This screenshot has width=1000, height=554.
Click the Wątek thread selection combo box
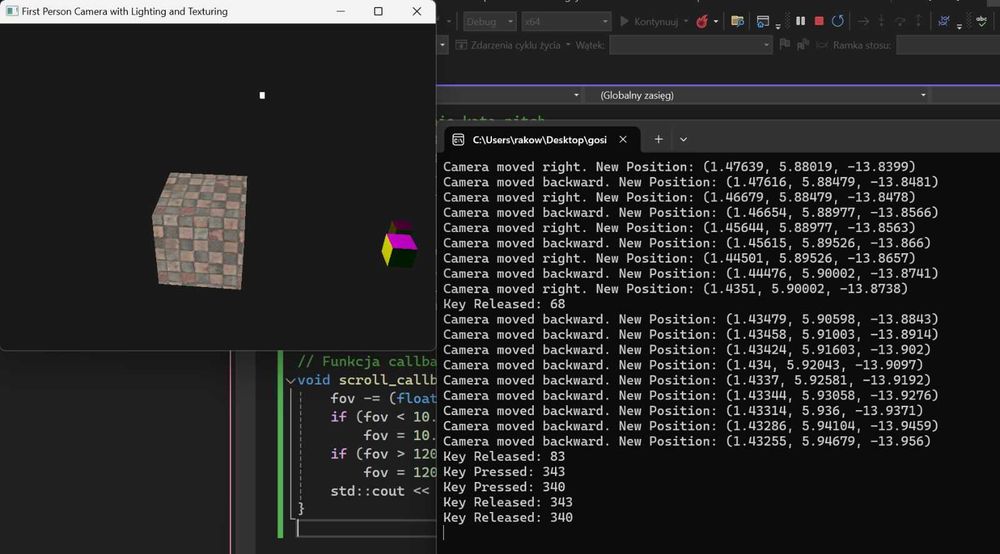click(690, 45)
